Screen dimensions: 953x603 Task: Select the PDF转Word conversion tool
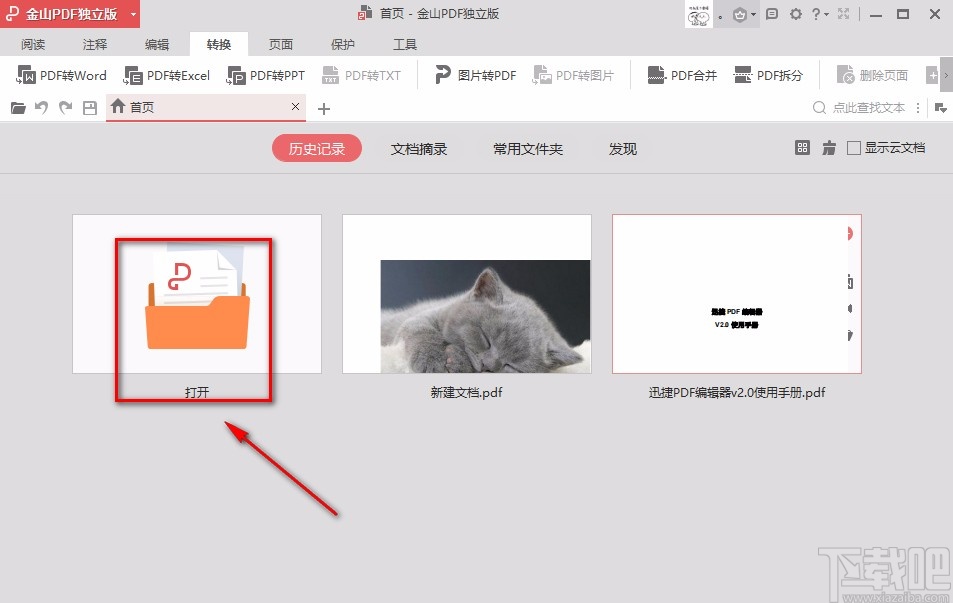(61, 74)
